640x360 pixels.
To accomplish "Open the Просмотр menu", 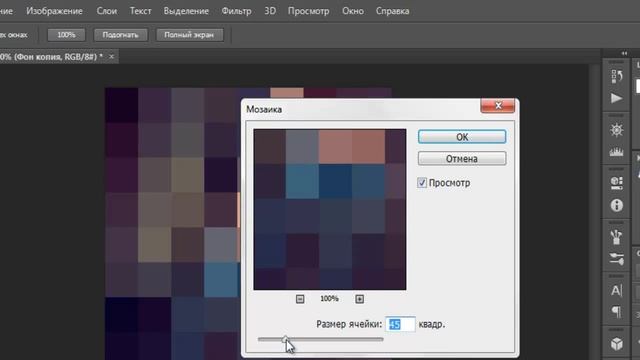I will [309, 11].
